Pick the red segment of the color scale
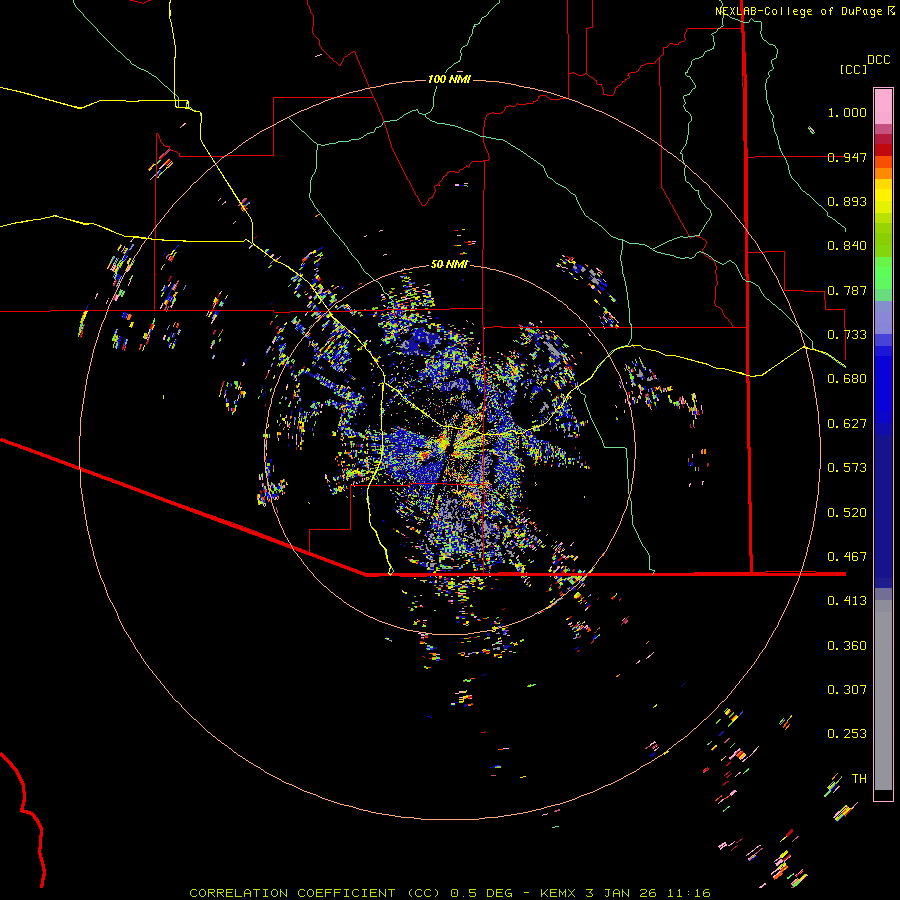900x900 pixels. pyautogui.click(x=883, y=149)
